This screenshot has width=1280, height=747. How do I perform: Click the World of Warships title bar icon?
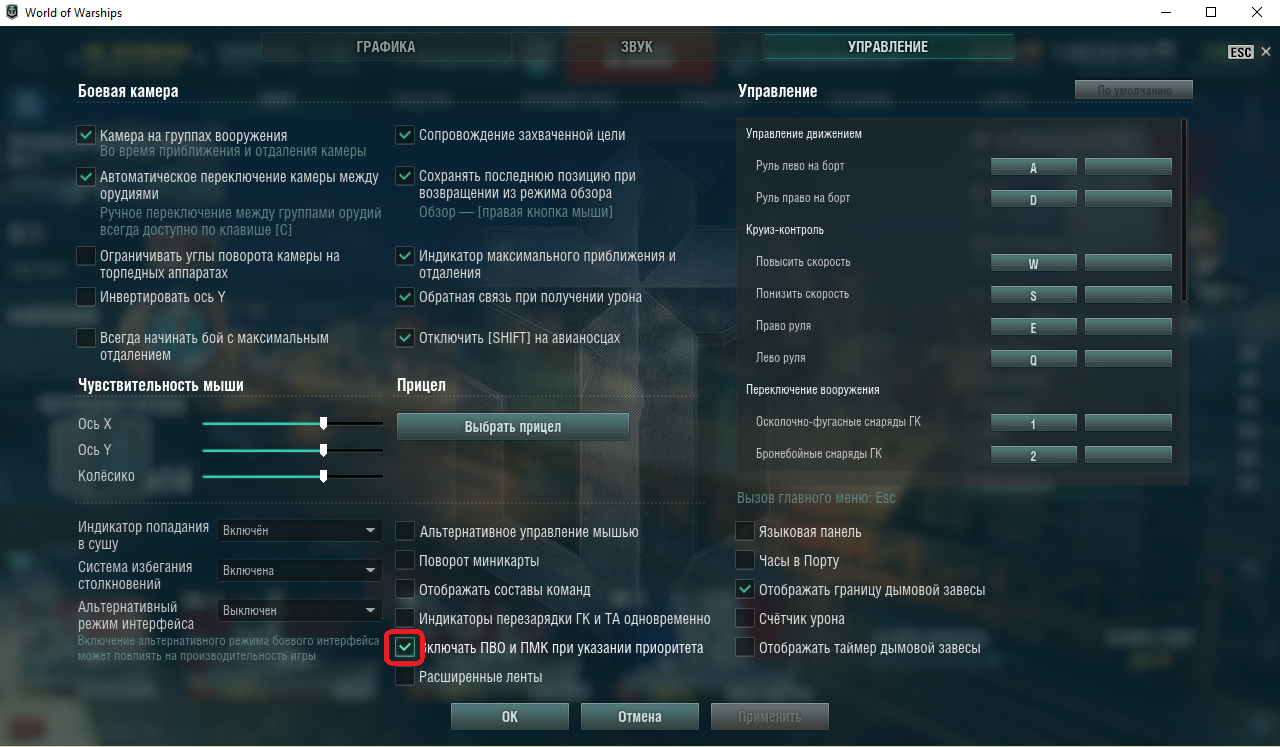coord(11,12)
